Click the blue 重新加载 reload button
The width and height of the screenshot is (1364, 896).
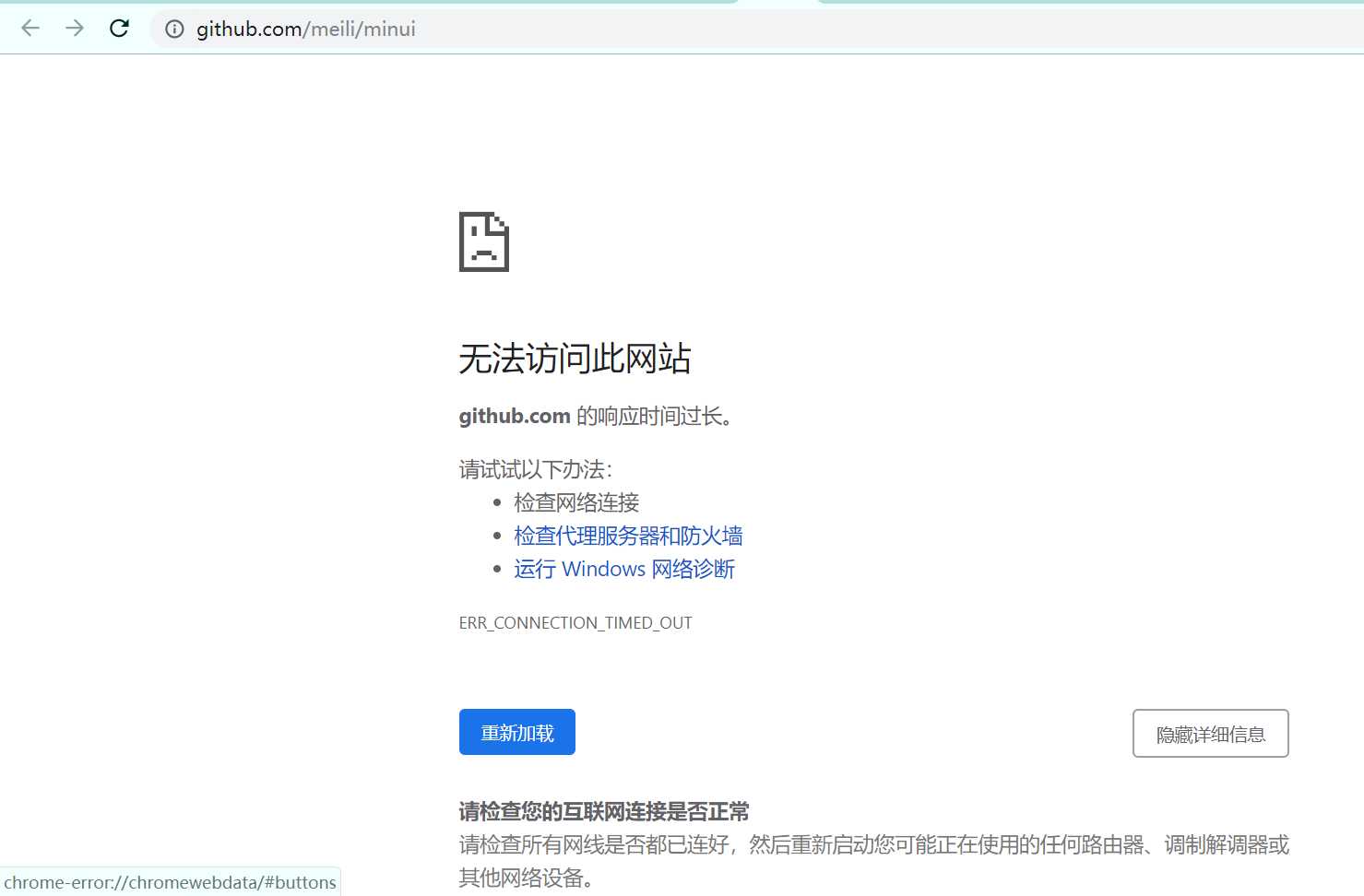point(517,732)
